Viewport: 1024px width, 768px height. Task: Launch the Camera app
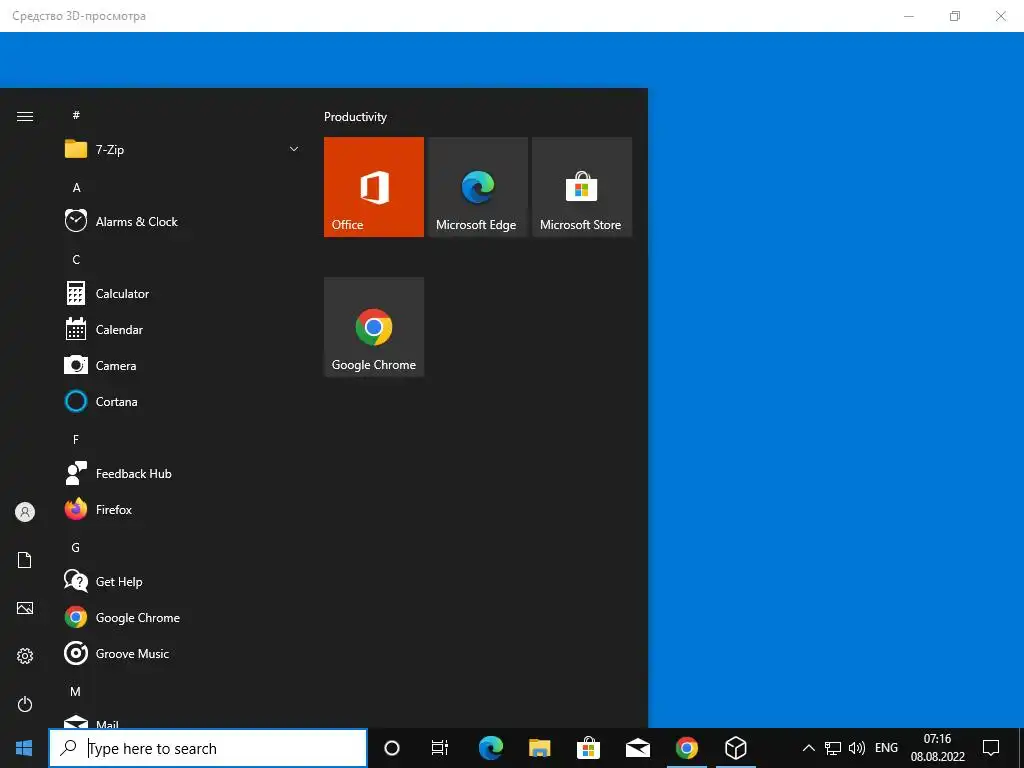click(183, 366)
